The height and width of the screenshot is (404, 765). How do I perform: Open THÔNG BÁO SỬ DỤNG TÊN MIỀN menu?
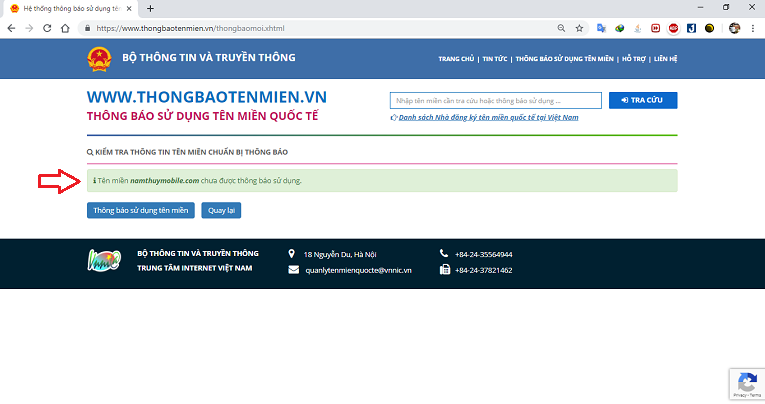pos(564,59)
